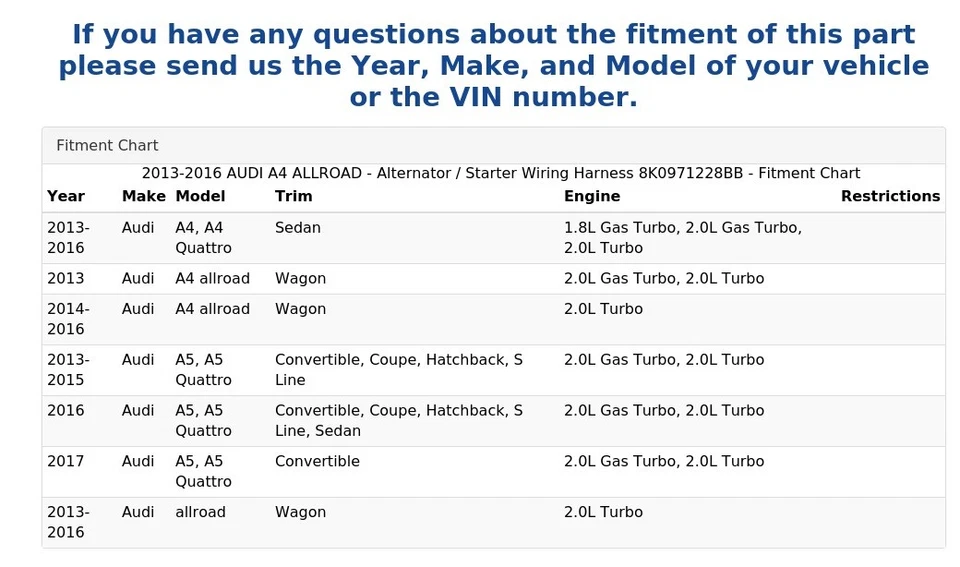Click the table caption mentioning 8K0971228BB
Image resolution: width=960 pixels, height=567 pixels.
[500, 173]
